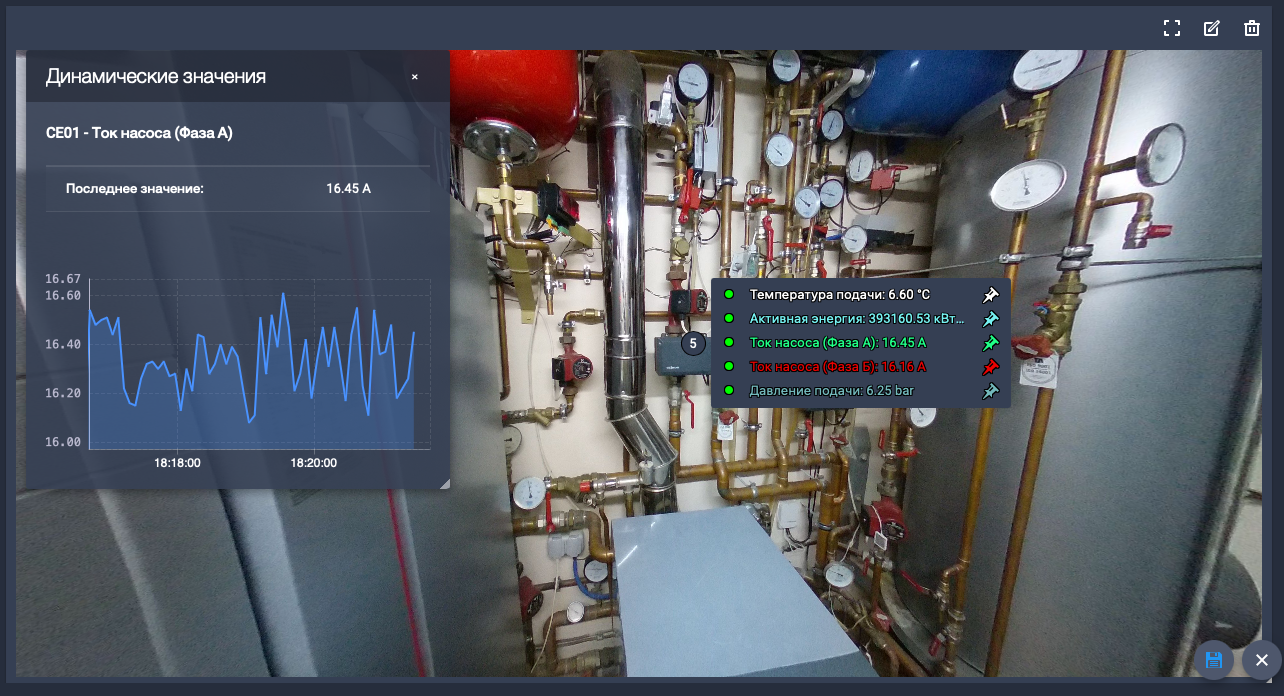Select the Активная энергия list entry
Image resolution: width=1284 pixels, height=696 pixels.
[856, 319]
